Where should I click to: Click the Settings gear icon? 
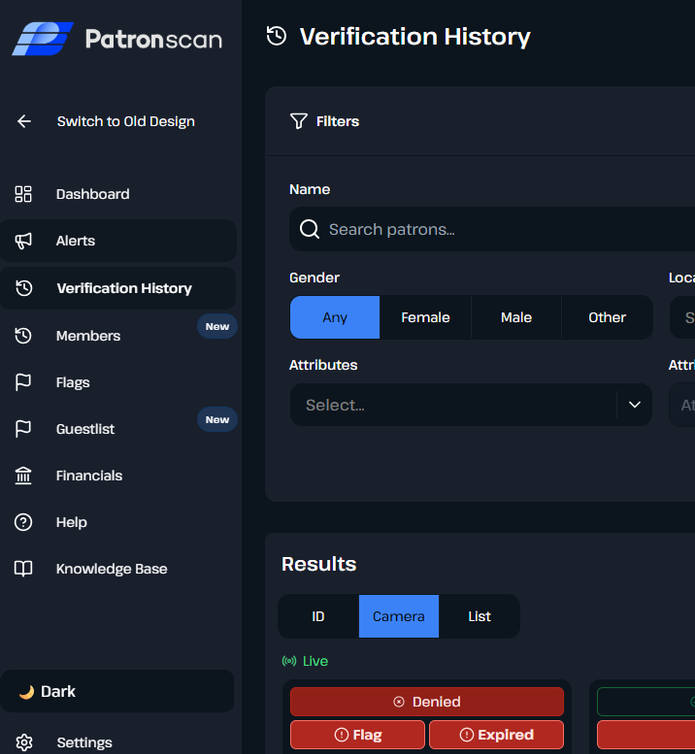click(24, 742)
